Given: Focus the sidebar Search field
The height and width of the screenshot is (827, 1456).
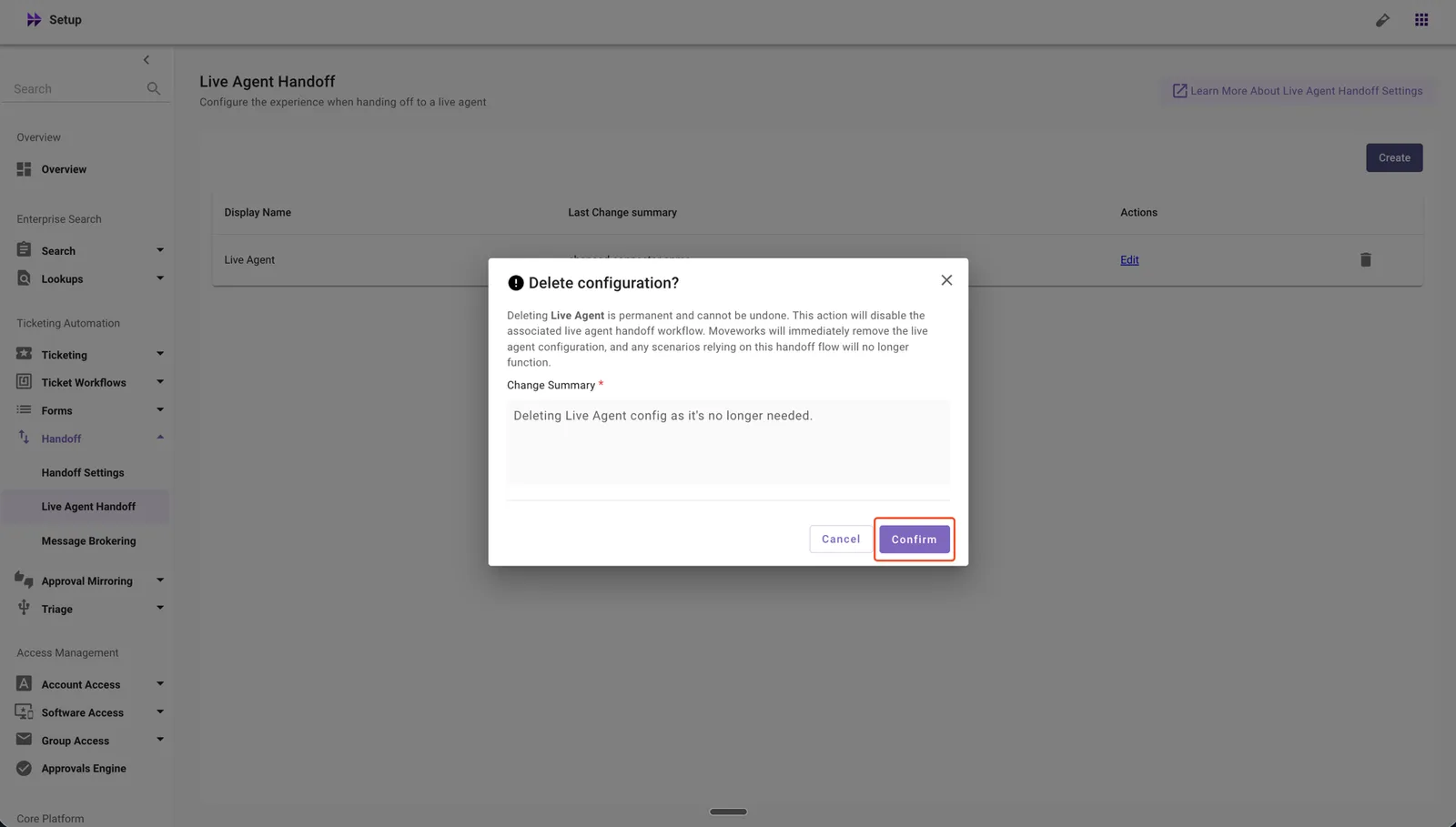Looking at the screenshot, I should point(77,89).
